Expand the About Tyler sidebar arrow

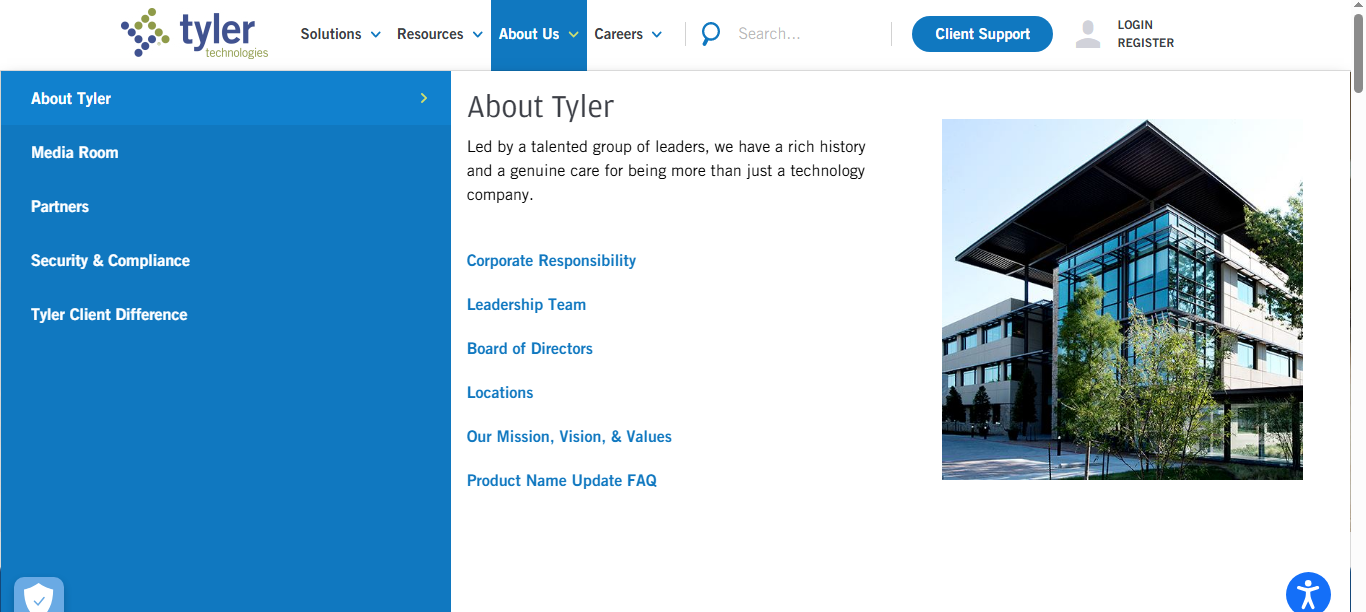pyautogui.click(x=422, y=98)
